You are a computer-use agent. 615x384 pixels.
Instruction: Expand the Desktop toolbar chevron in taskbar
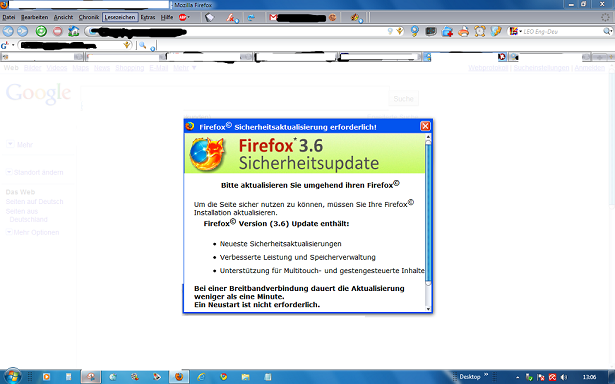point(486,375)
